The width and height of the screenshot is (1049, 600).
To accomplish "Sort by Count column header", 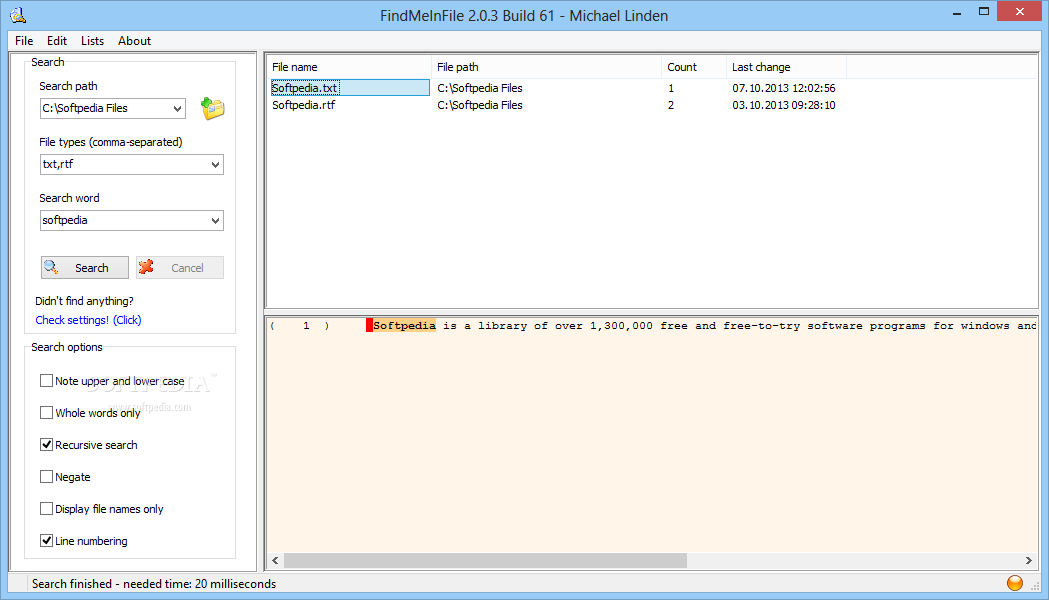I will point(694,67).
